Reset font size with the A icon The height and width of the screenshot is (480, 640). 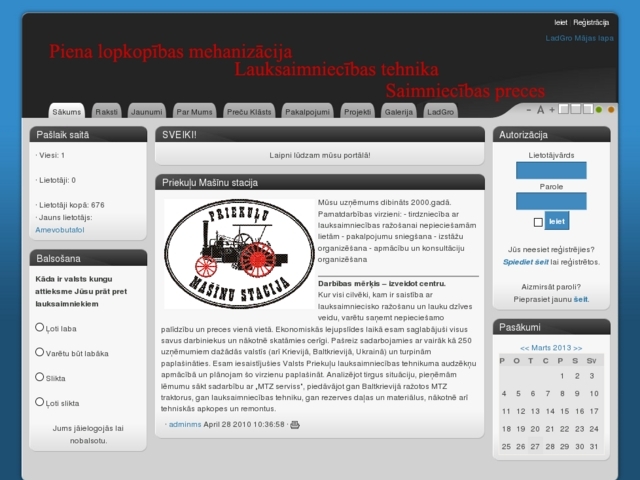540,110
